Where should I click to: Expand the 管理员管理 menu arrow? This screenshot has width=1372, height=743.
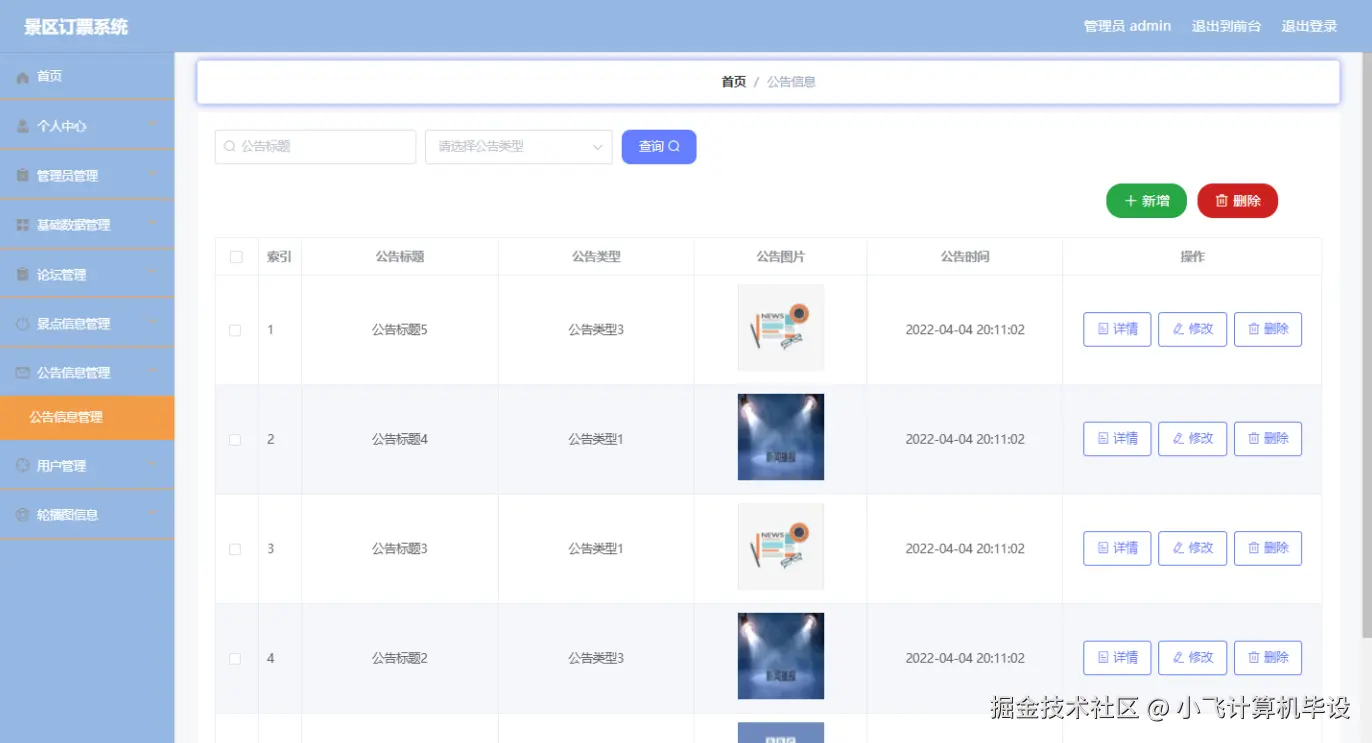[x=153, y=173]
